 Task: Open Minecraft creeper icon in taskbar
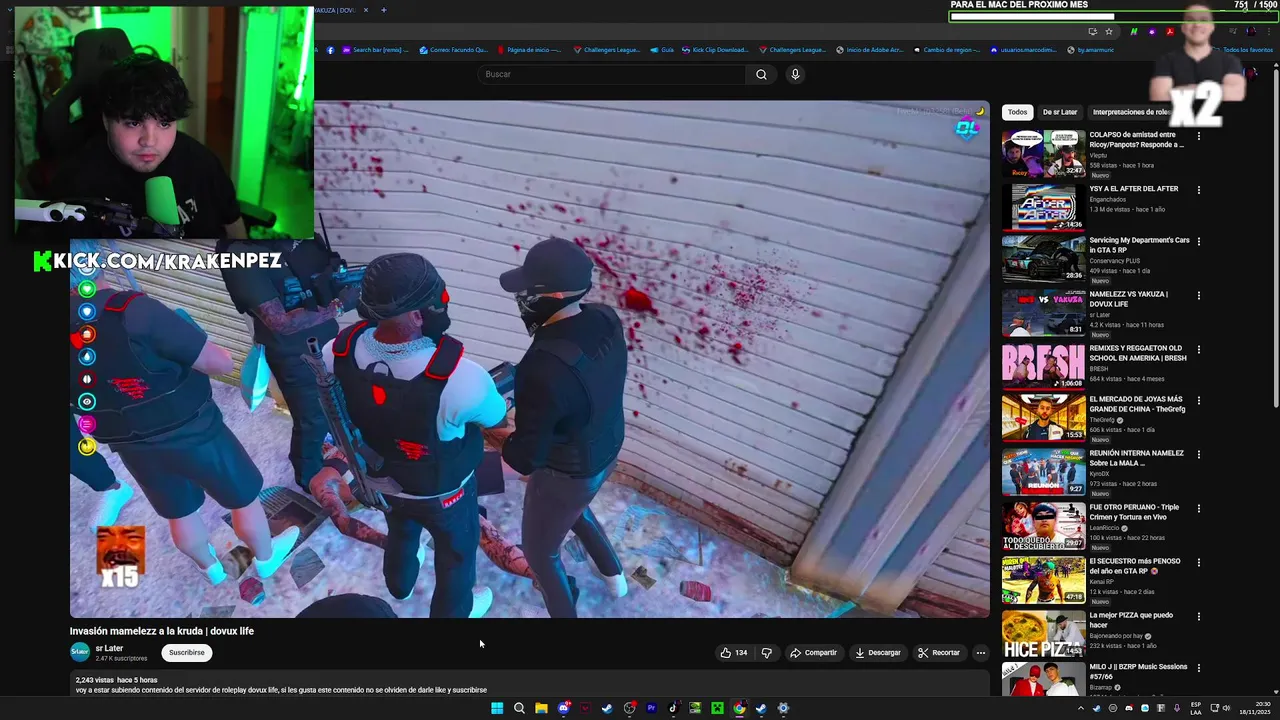pos(717,708)
